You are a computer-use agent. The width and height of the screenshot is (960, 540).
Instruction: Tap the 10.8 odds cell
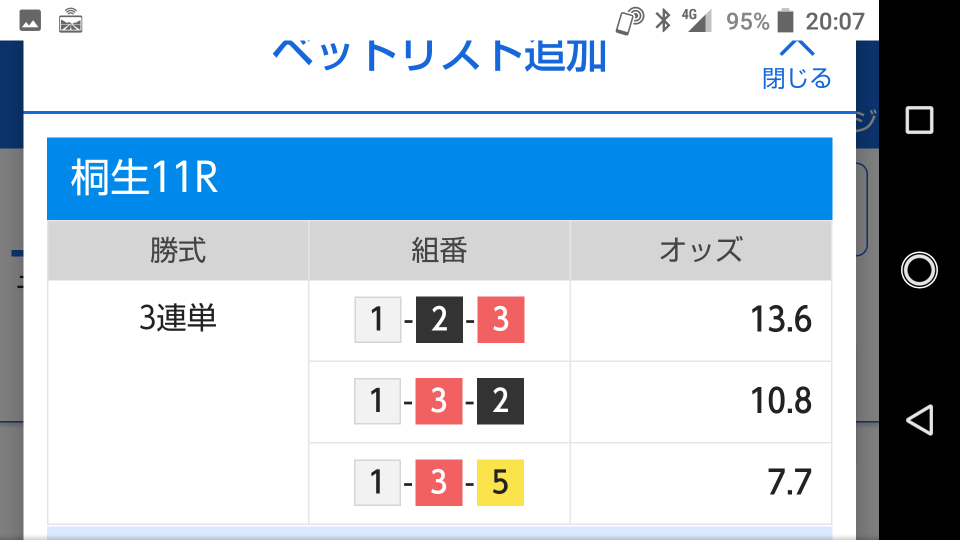700,402
